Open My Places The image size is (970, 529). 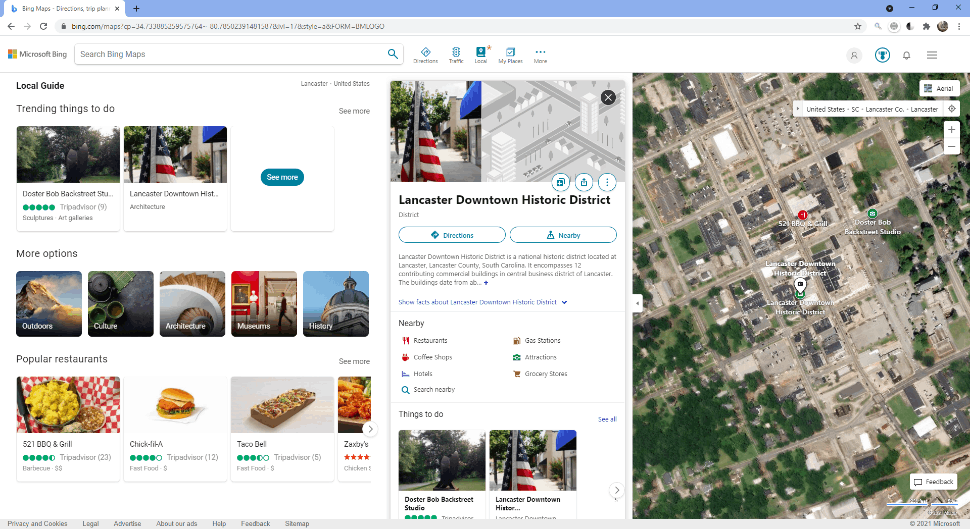(510, 55)
